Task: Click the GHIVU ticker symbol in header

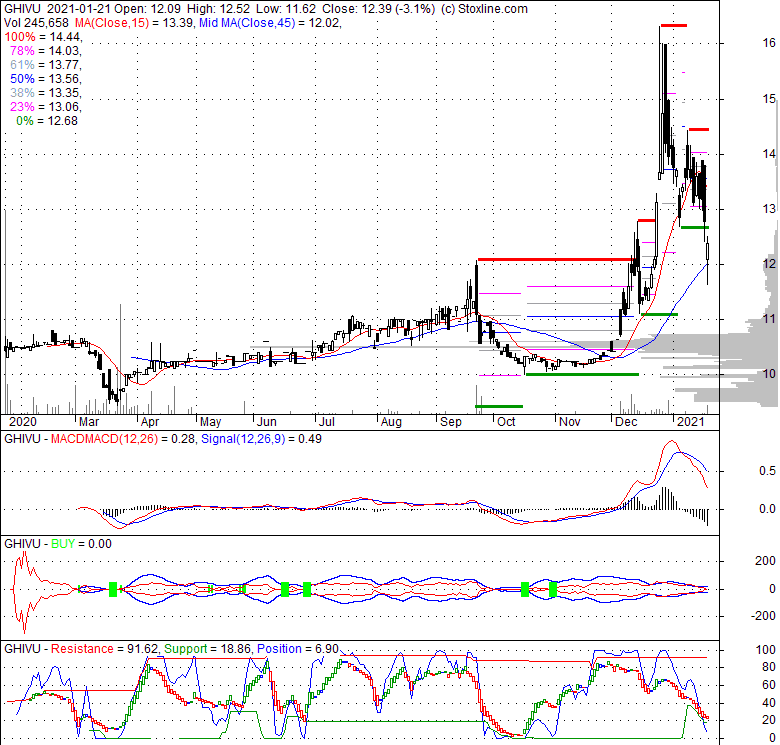Action: [22, 9]
